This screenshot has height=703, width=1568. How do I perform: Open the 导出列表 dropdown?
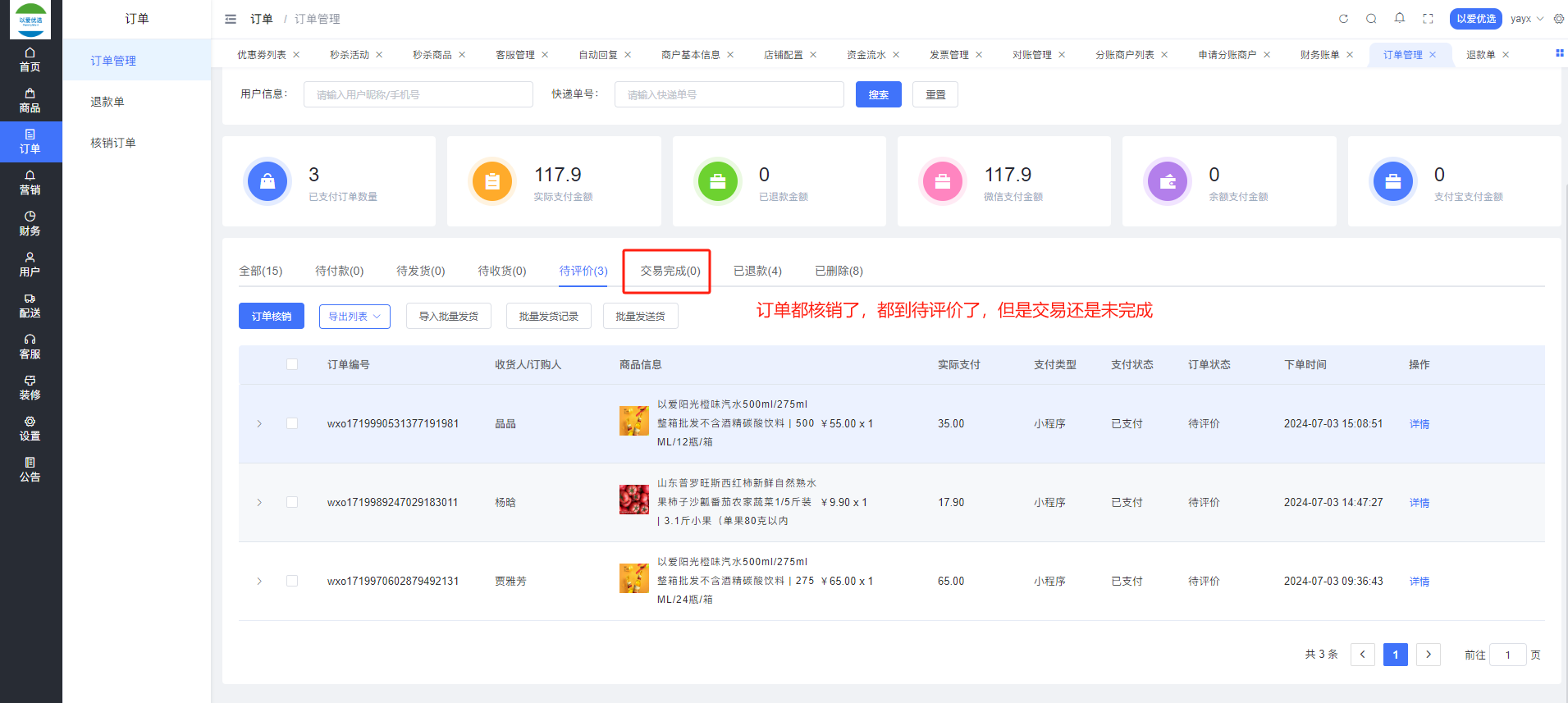click(354, 316)
